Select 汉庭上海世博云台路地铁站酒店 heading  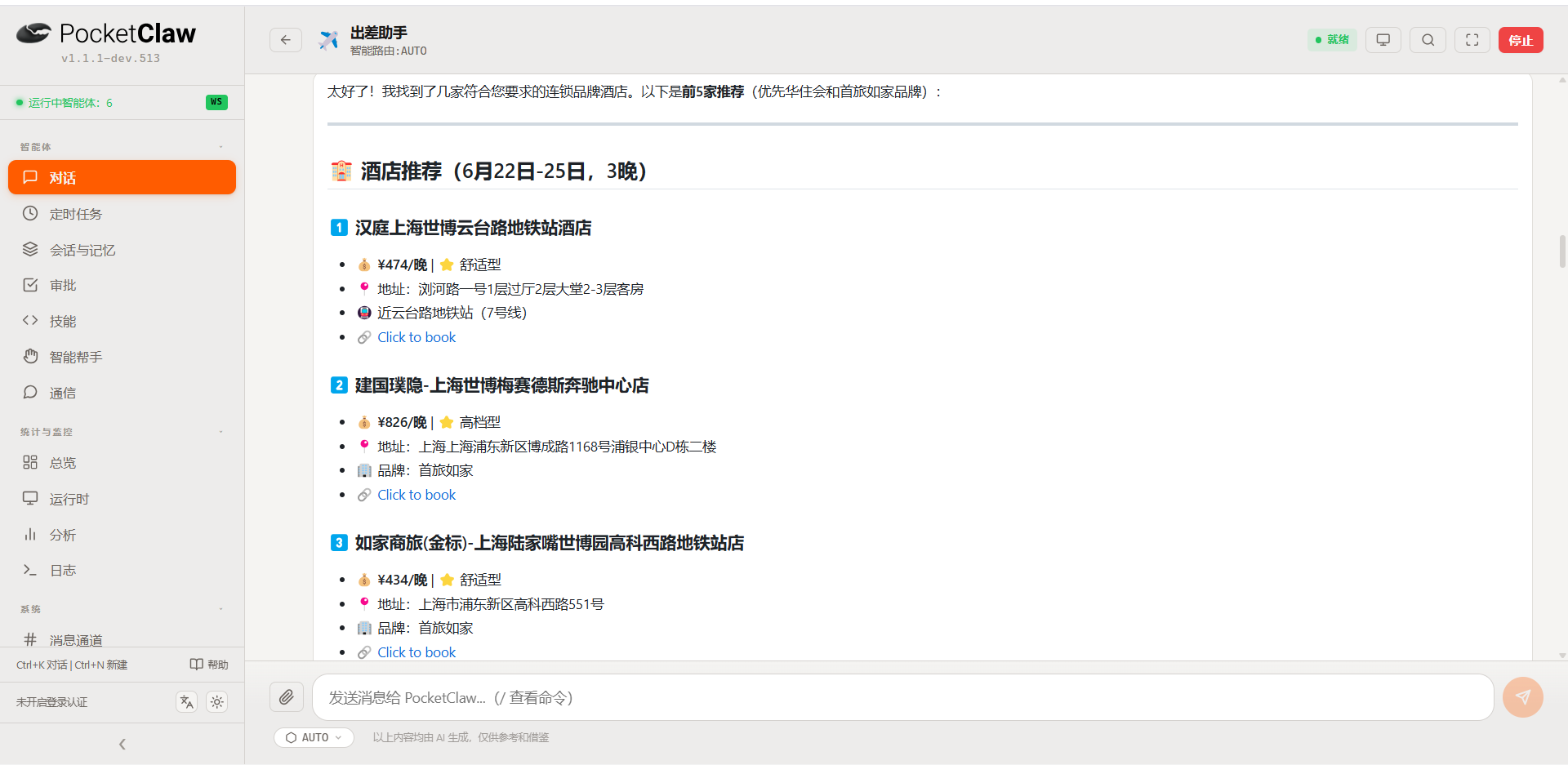point(473,228)
